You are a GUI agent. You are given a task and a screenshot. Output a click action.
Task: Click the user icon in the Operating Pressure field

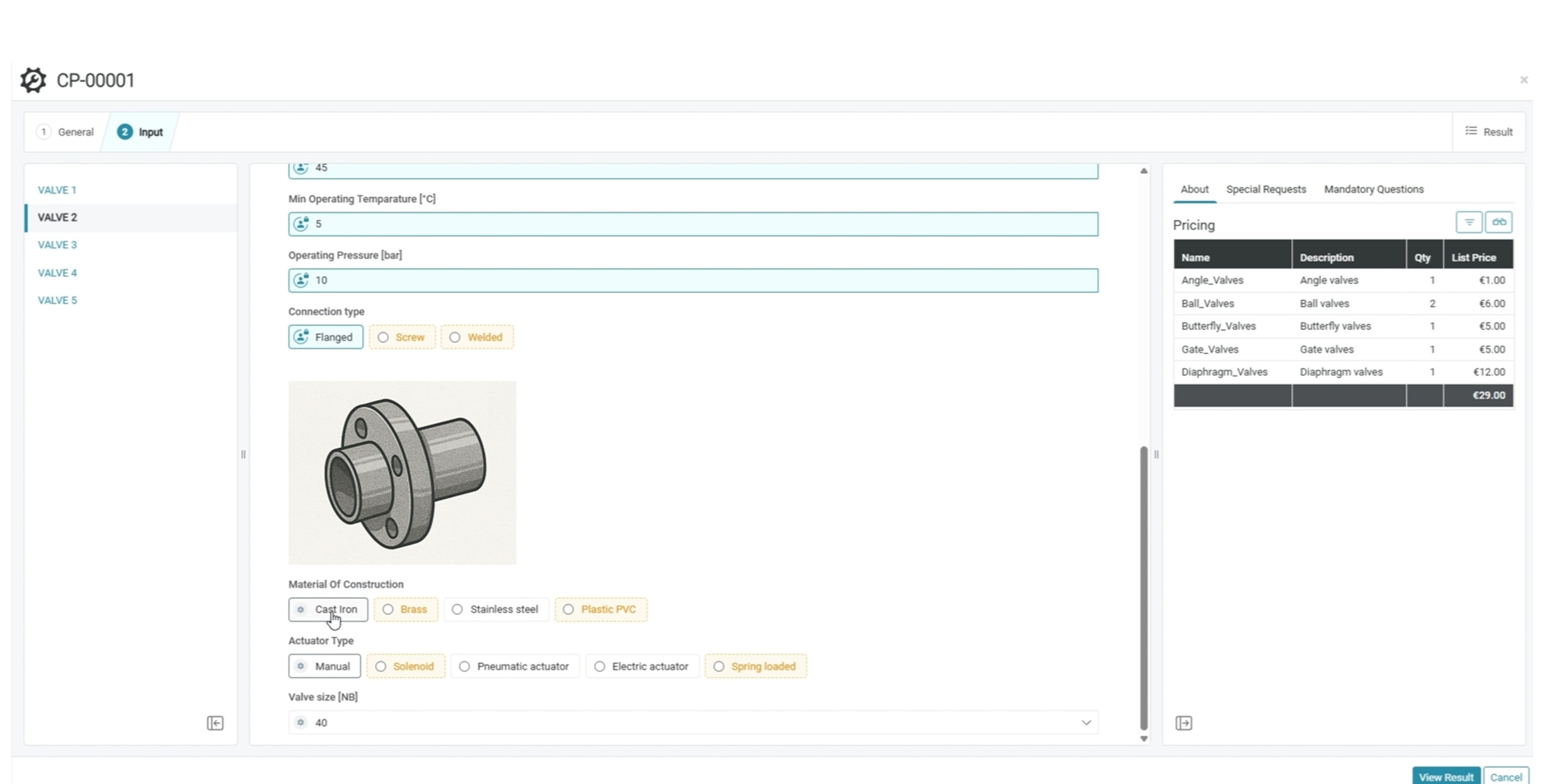tap(301, 280)
